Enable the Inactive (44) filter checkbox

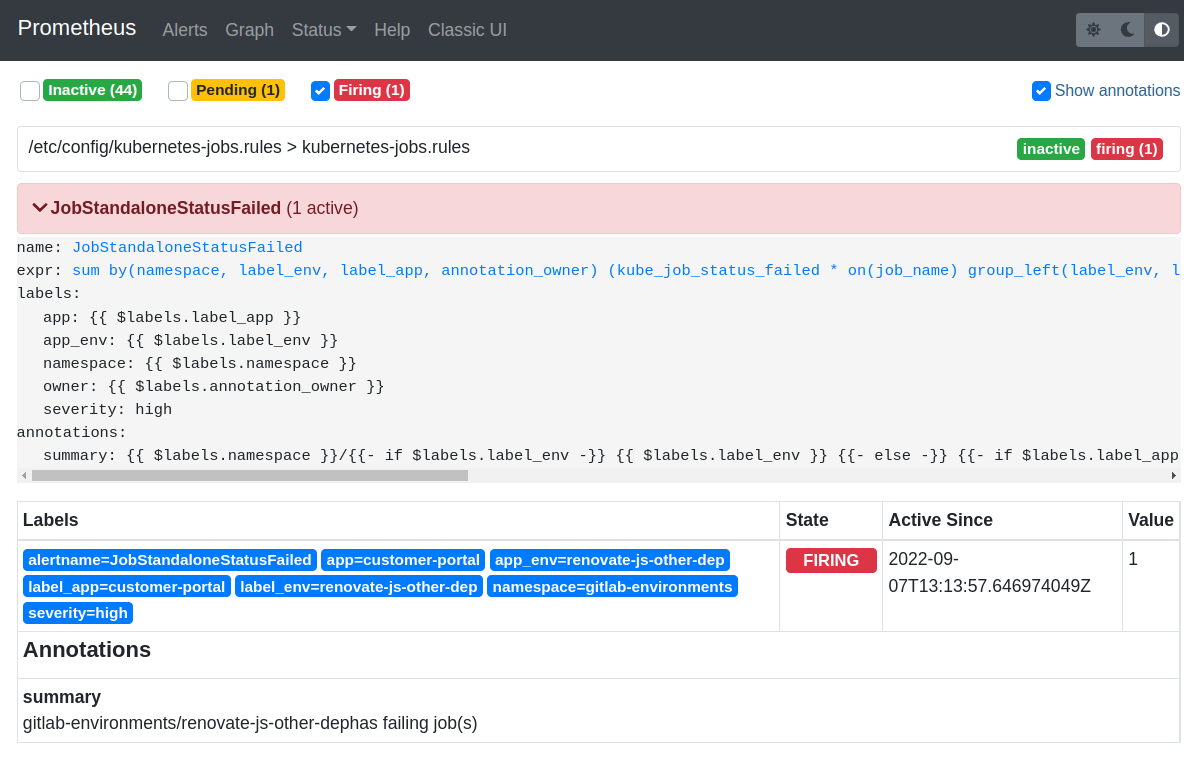click(30, 91)
